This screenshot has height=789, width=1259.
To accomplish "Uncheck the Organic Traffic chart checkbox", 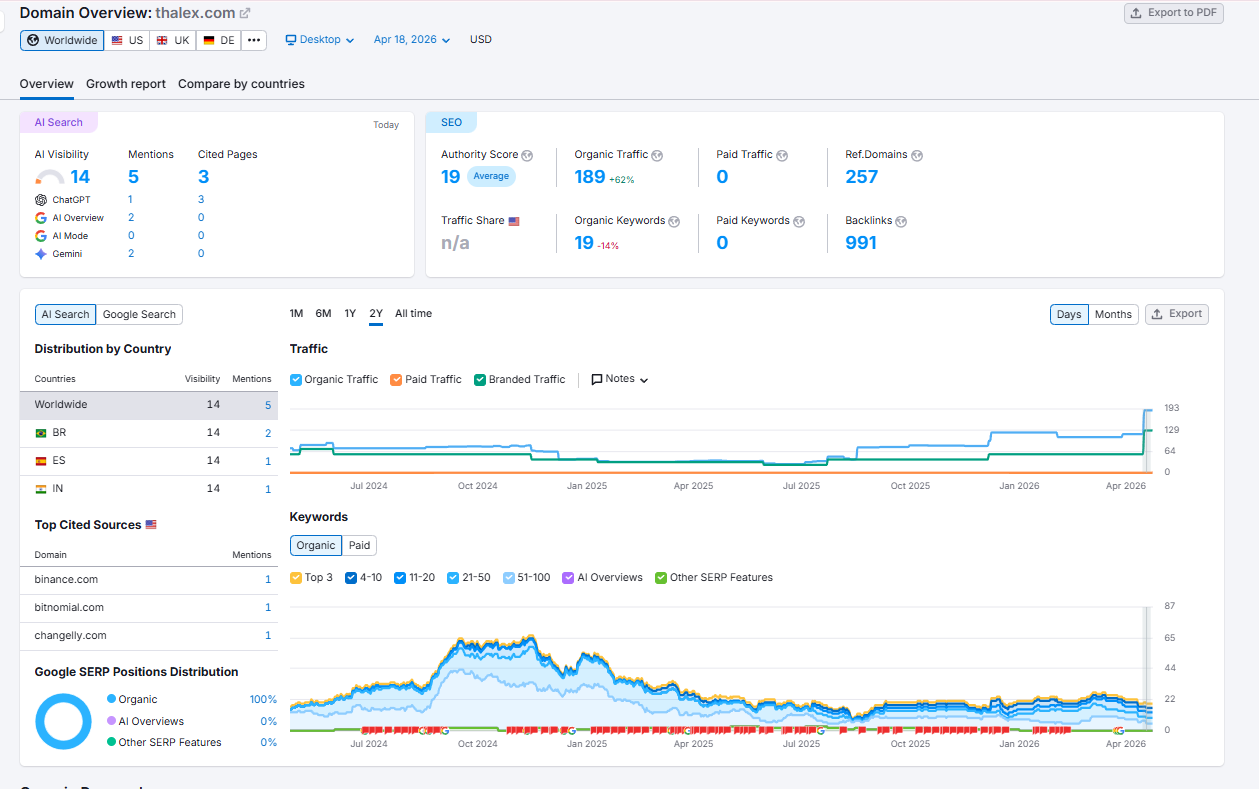I will tap(296, 380).
